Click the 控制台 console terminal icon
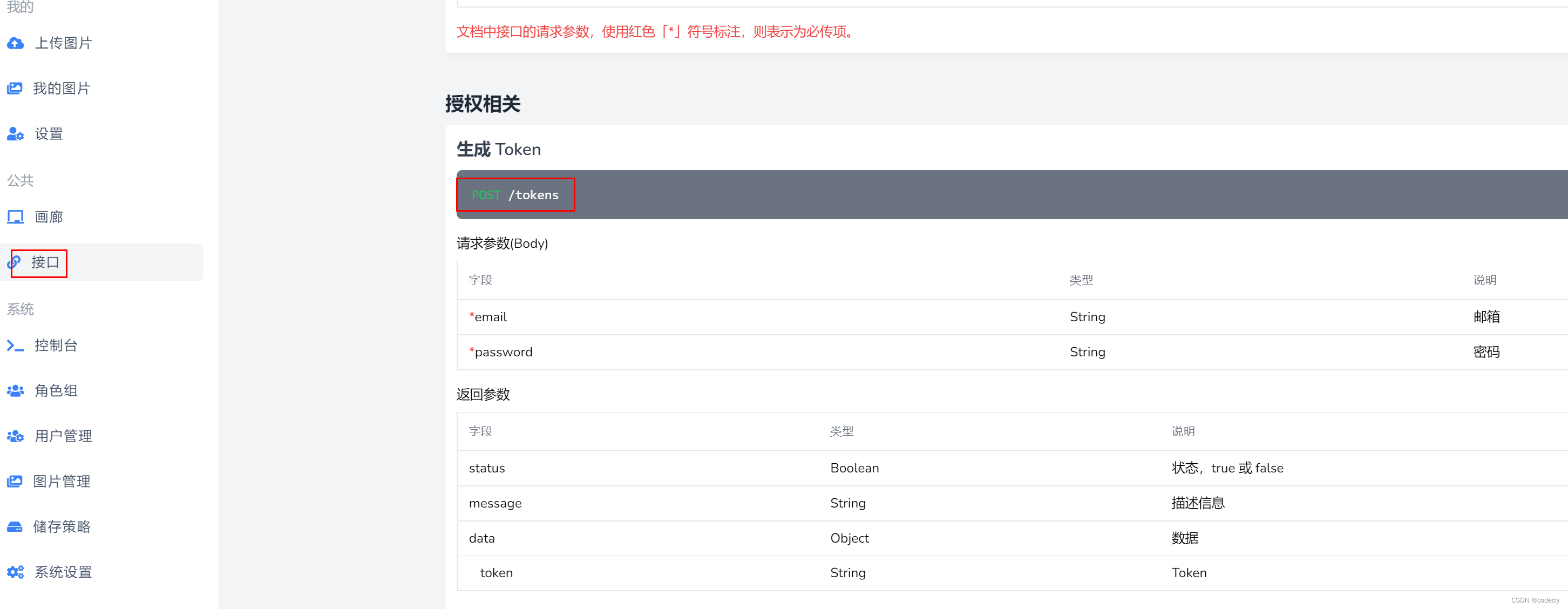 tap(15, 346)
